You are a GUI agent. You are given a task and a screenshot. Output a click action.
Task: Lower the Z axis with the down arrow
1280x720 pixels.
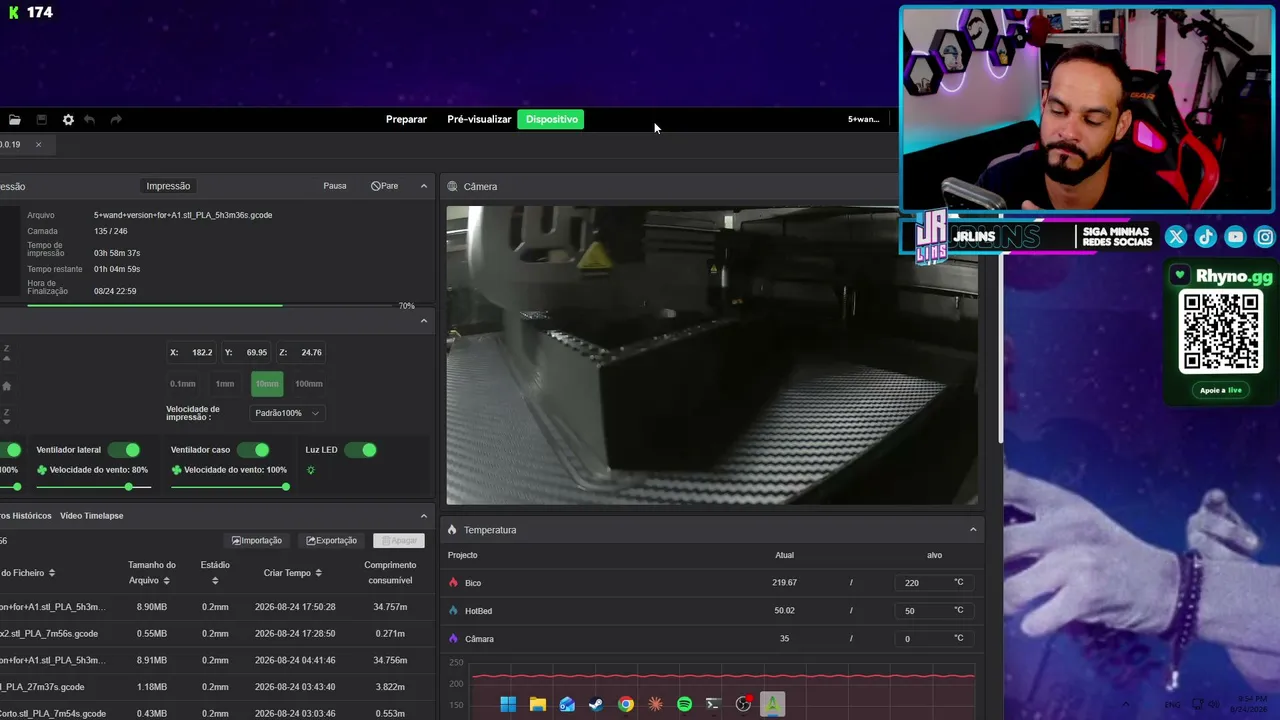tap(6, 416)
